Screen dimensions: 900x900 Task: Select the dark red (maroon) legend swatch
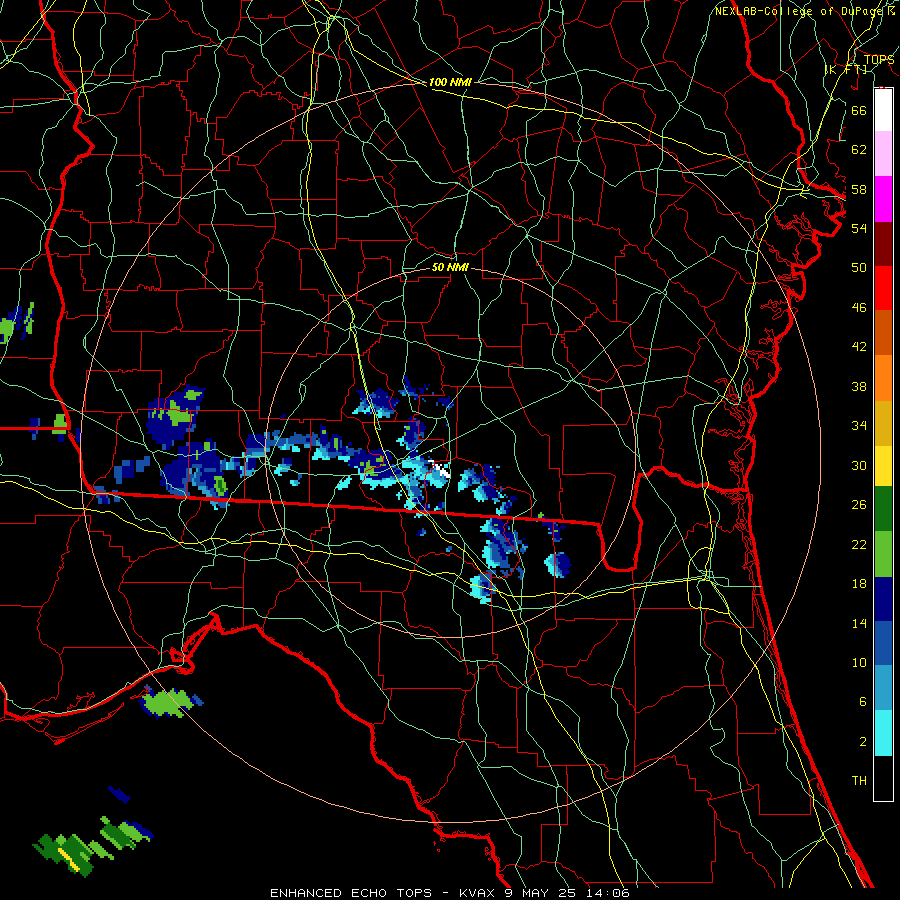tap(883, 243)
